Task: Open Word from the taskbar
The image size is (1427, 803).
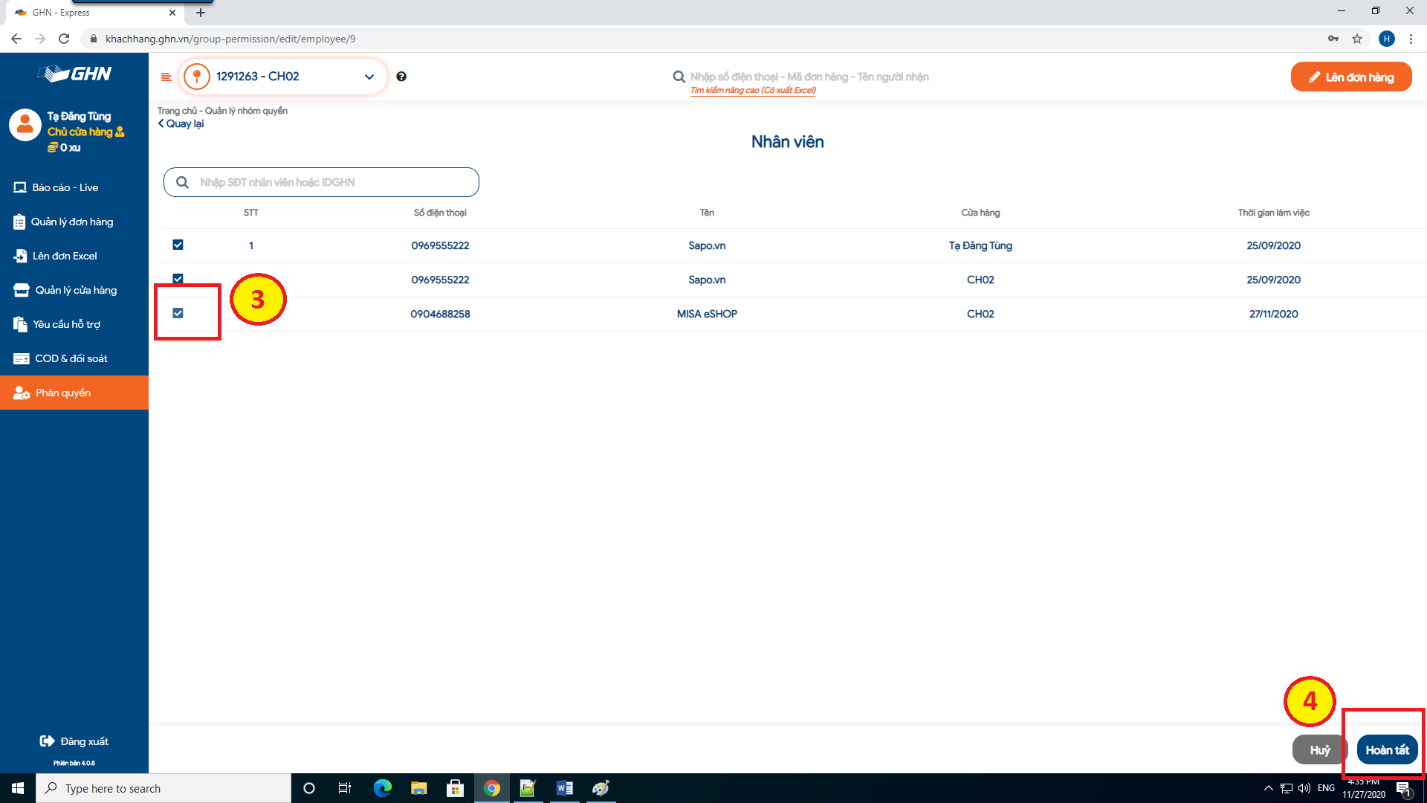Action: pos(564,788)
